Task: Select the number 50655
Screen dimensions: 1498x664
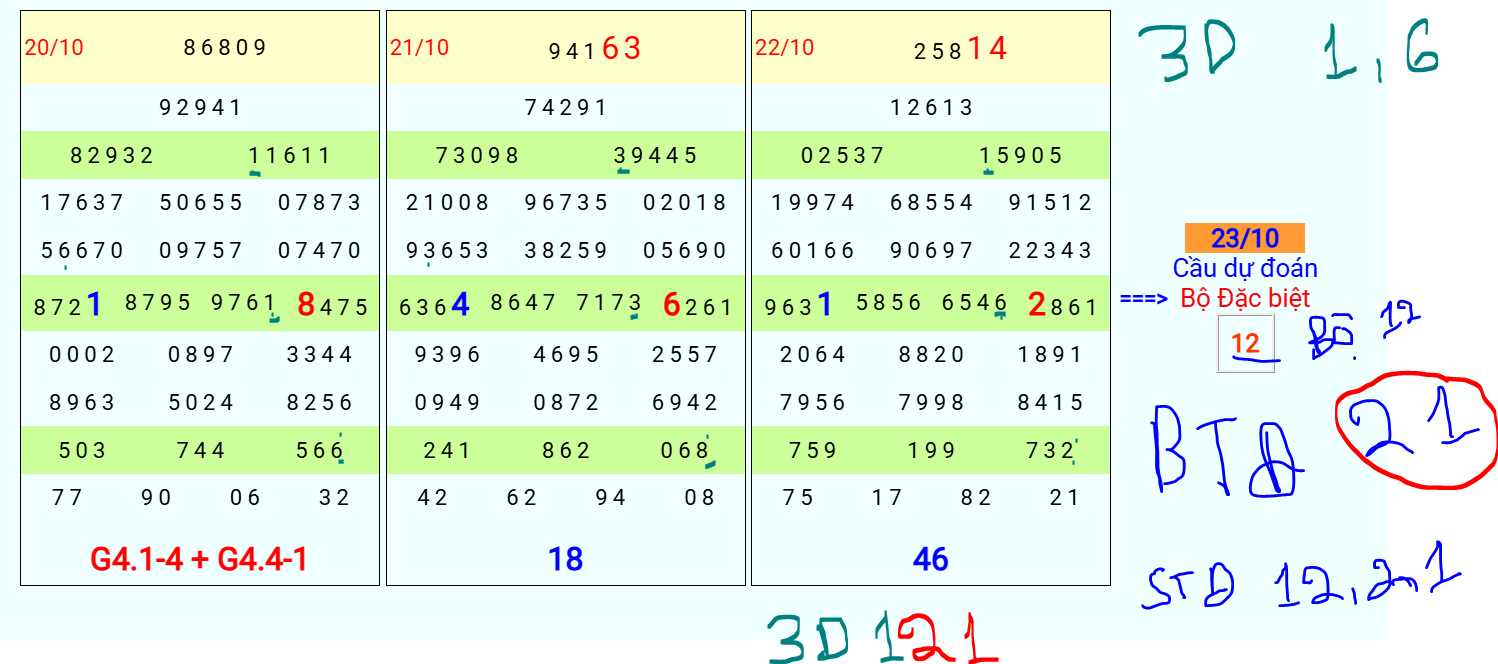Action: click(202, 202)
